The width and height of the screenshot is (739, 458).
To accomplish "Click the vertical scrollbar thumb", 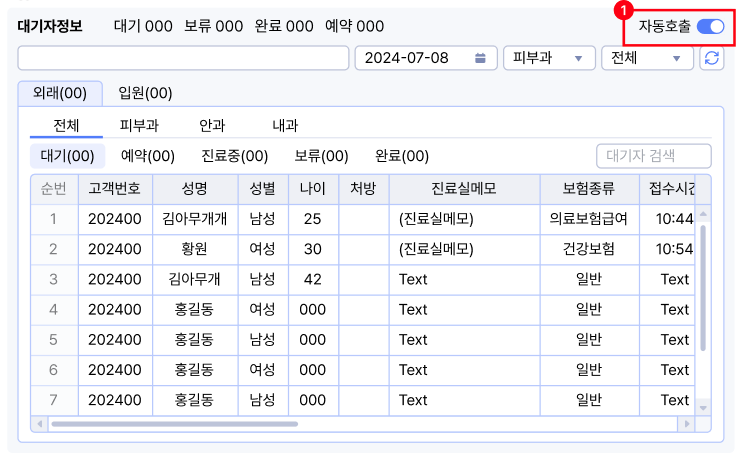I will click(703, 288).
